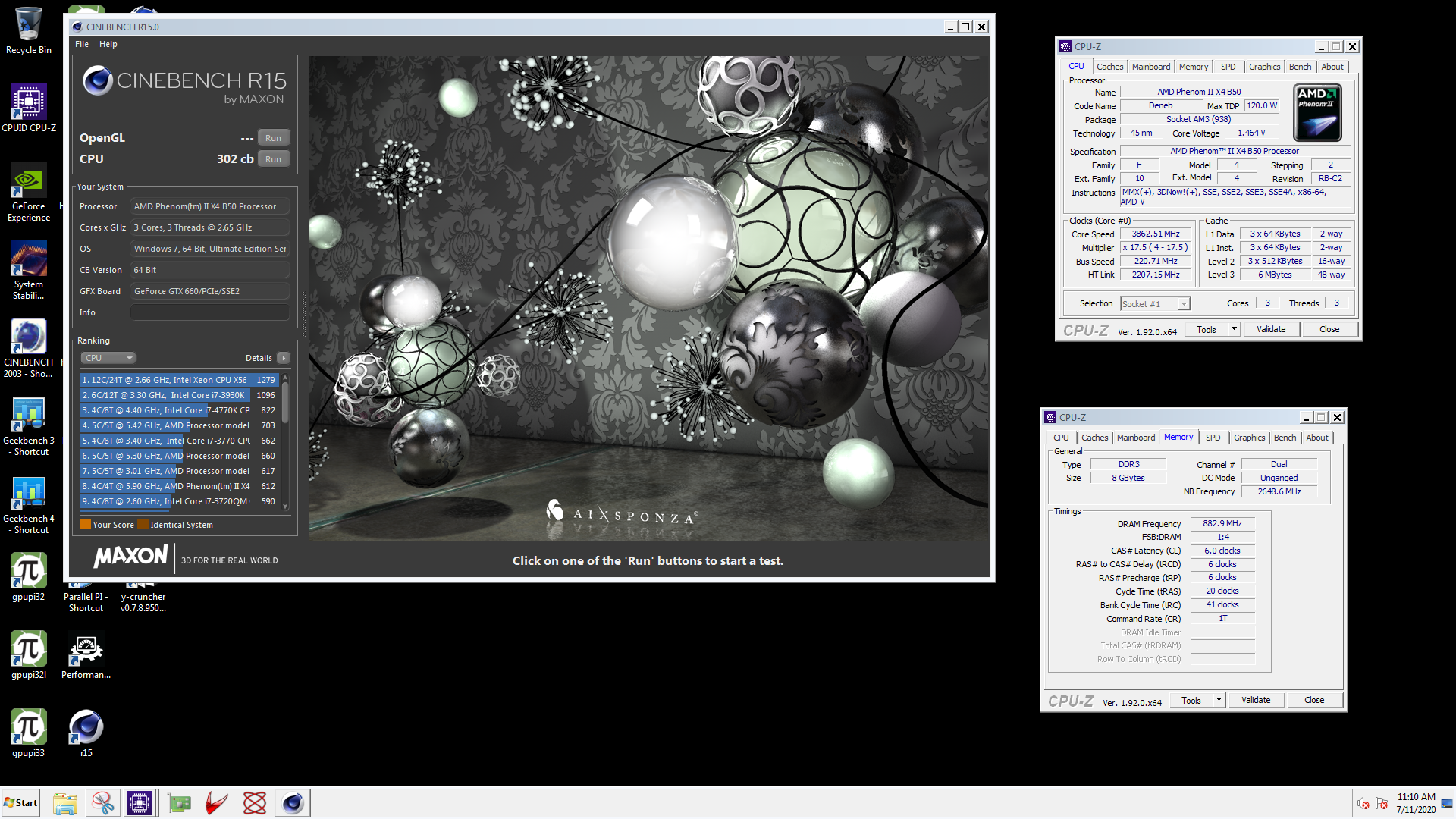The width and height of the screenshot is (1456, 819).
Task: Select the Performance monitor desktop shortcut
Action: pyautogui.click(x=86, y=655)
